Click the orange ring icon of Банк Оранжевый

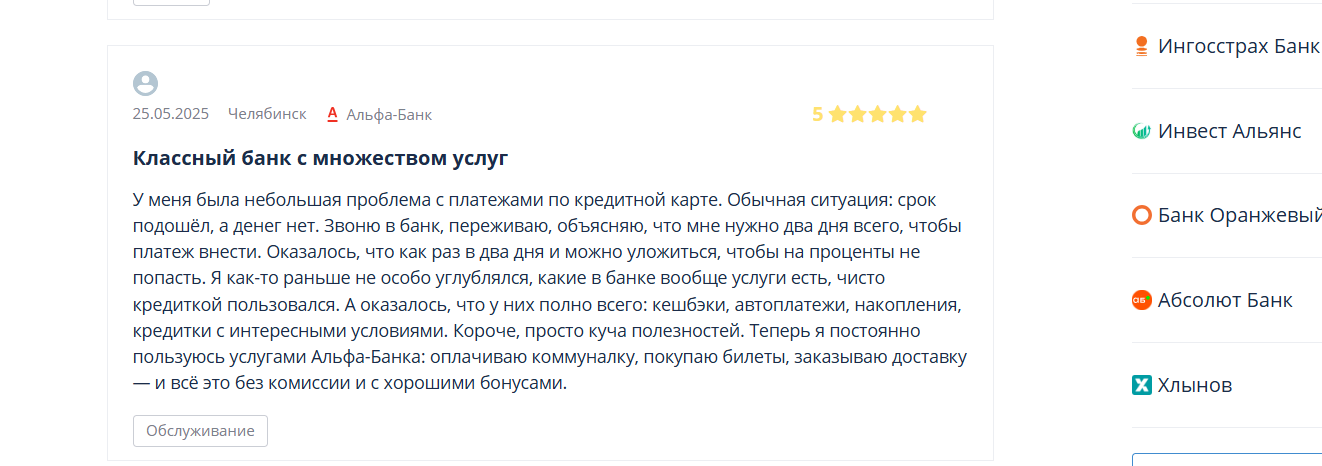(1141, 215)
